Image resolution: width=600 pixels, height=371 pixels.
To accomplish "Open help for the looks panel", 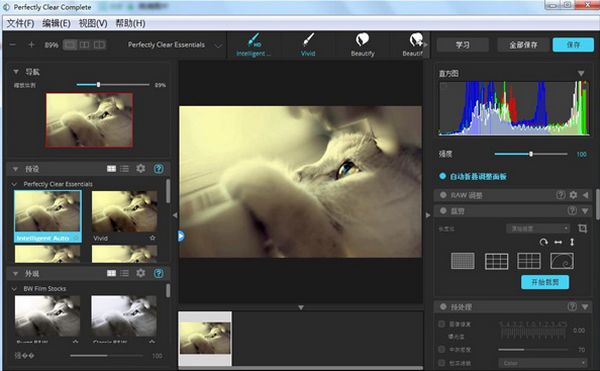I will tap(158, 273).
